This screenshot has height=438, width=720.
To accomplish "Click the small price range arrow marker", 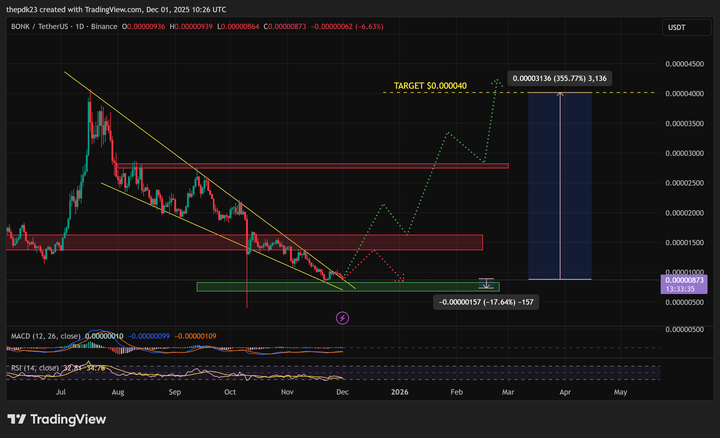I will click(x=486, y=284).
